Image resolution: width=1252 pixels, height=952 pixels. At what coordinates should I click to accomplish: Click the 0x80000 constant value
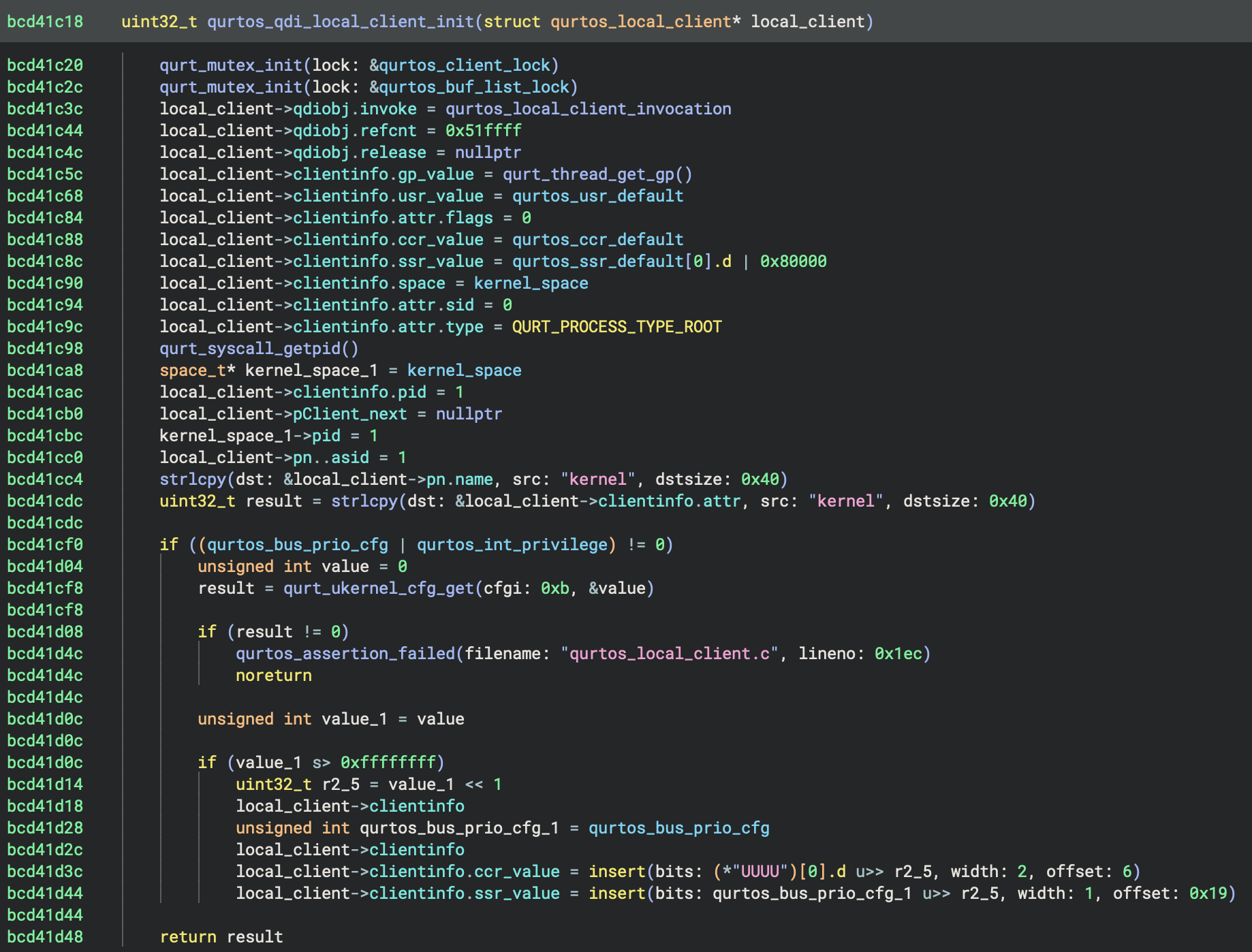(x=793, y=261)
